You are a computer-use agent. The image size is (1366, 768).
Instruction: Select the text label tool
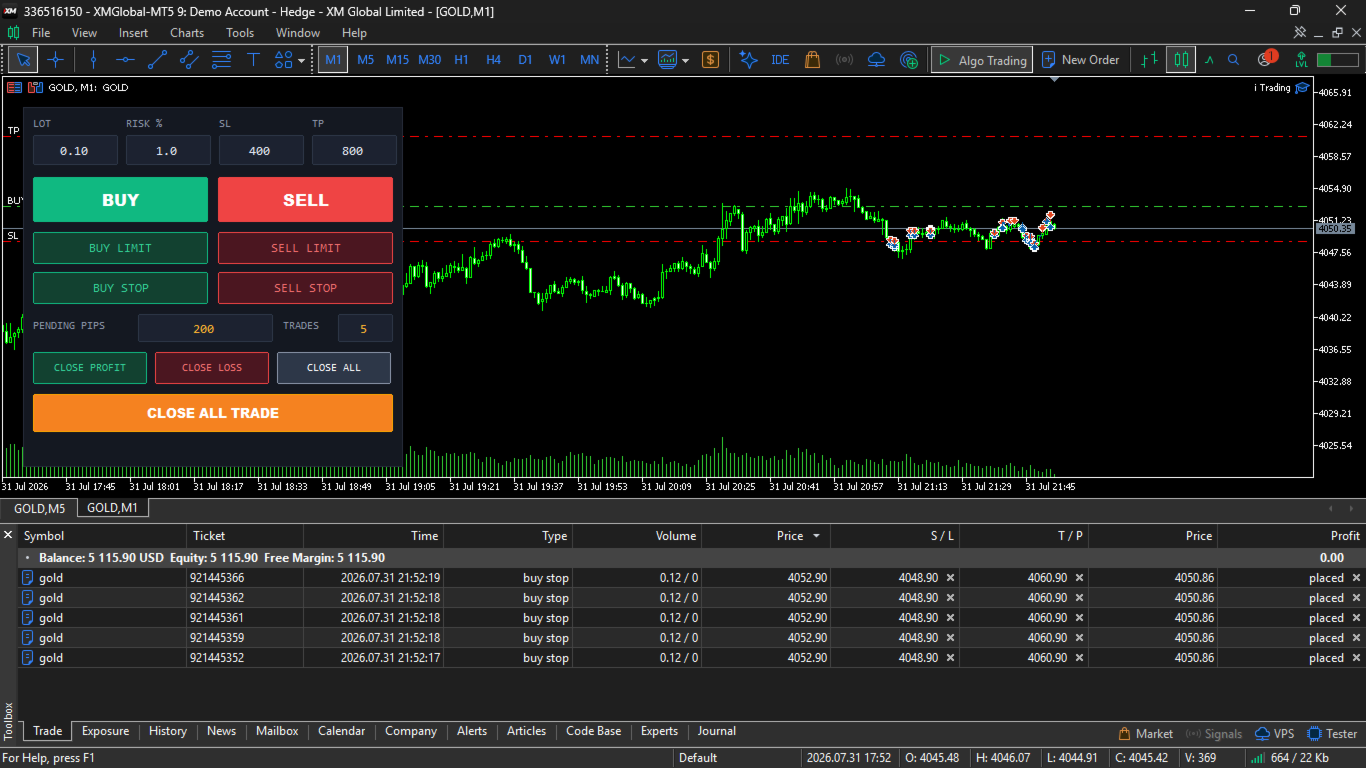(x=253, y=60)
